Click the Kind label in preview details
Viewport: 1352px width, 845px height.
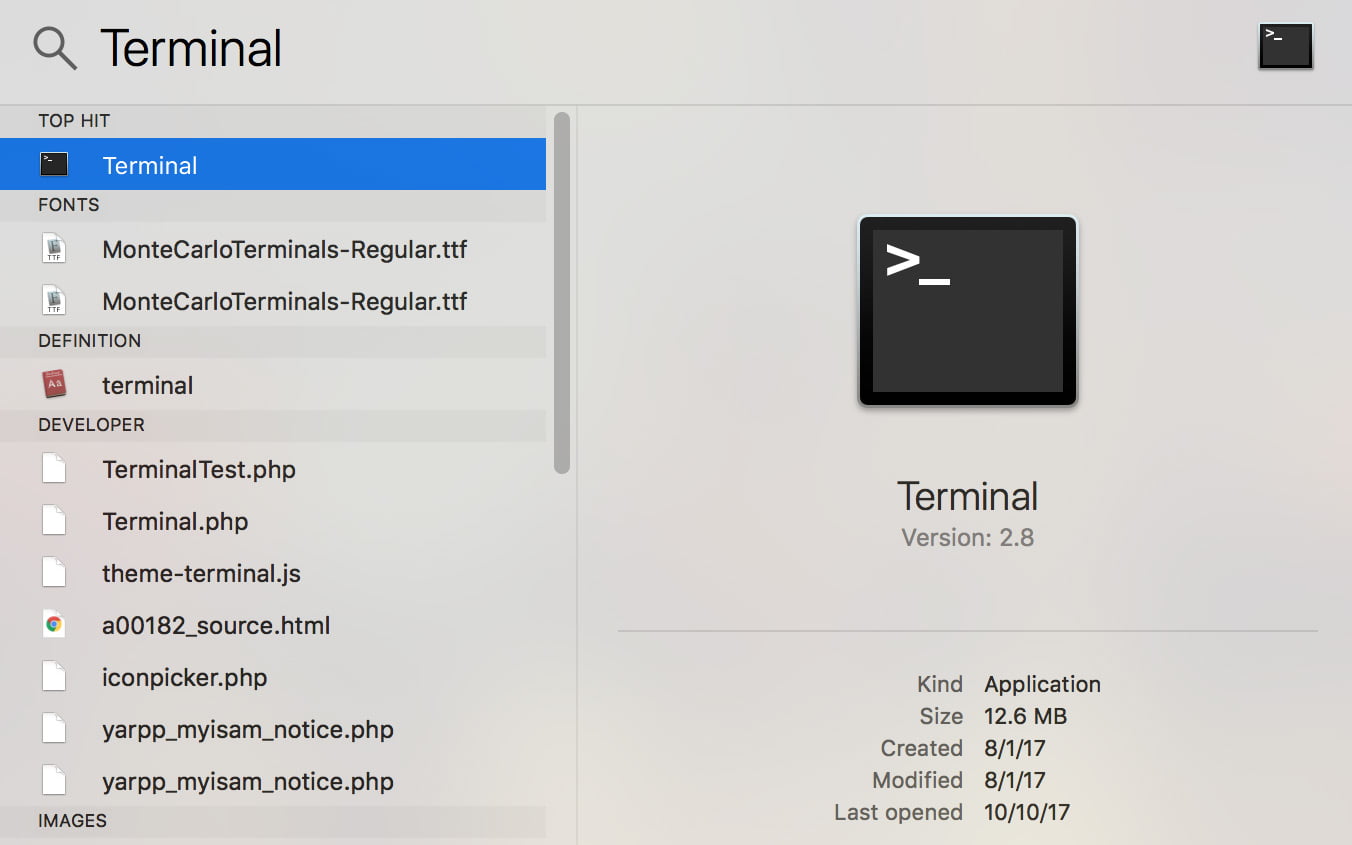940,684
